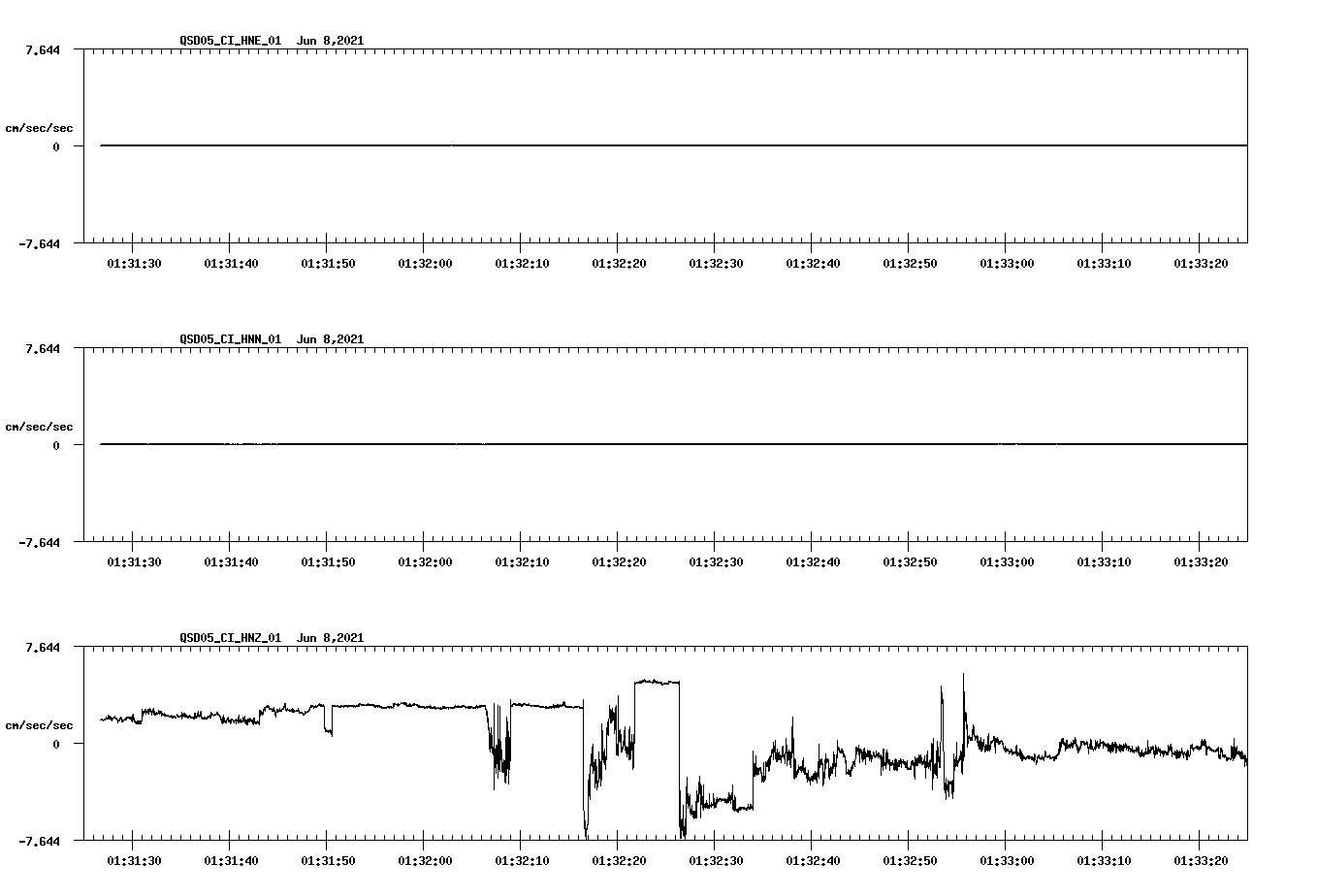Click the 01:32:50 time label under HNZ plot
The height and width of the screenshot is (896, 1317).
910,860
